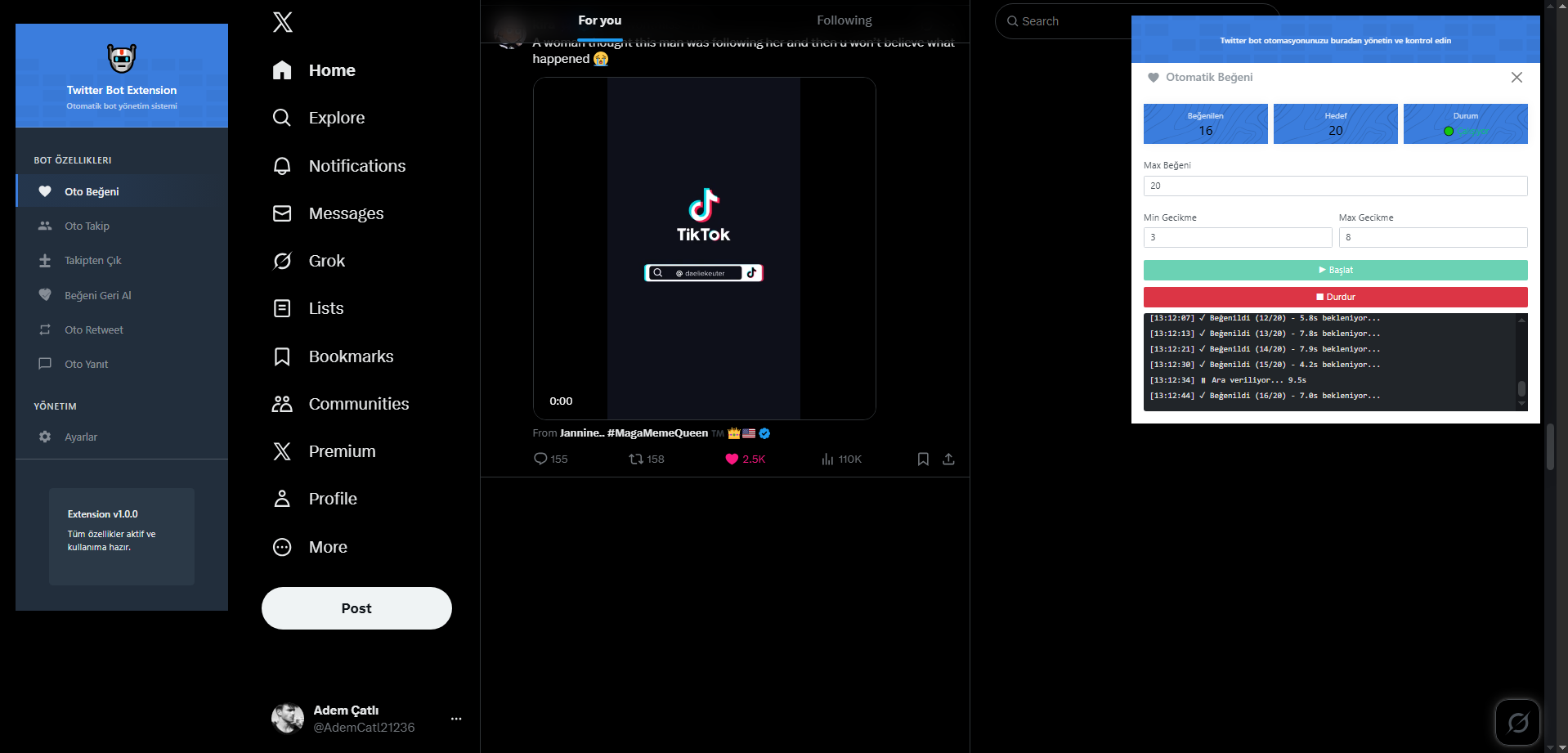Open Grok from navigation

309,261
